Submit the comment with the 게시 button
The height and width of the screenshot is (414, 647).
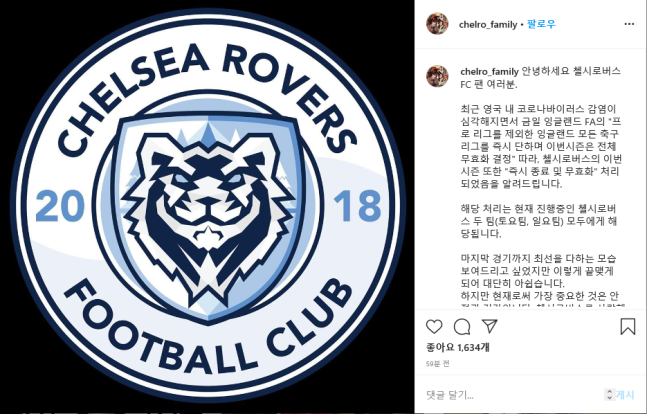(625, 395)
